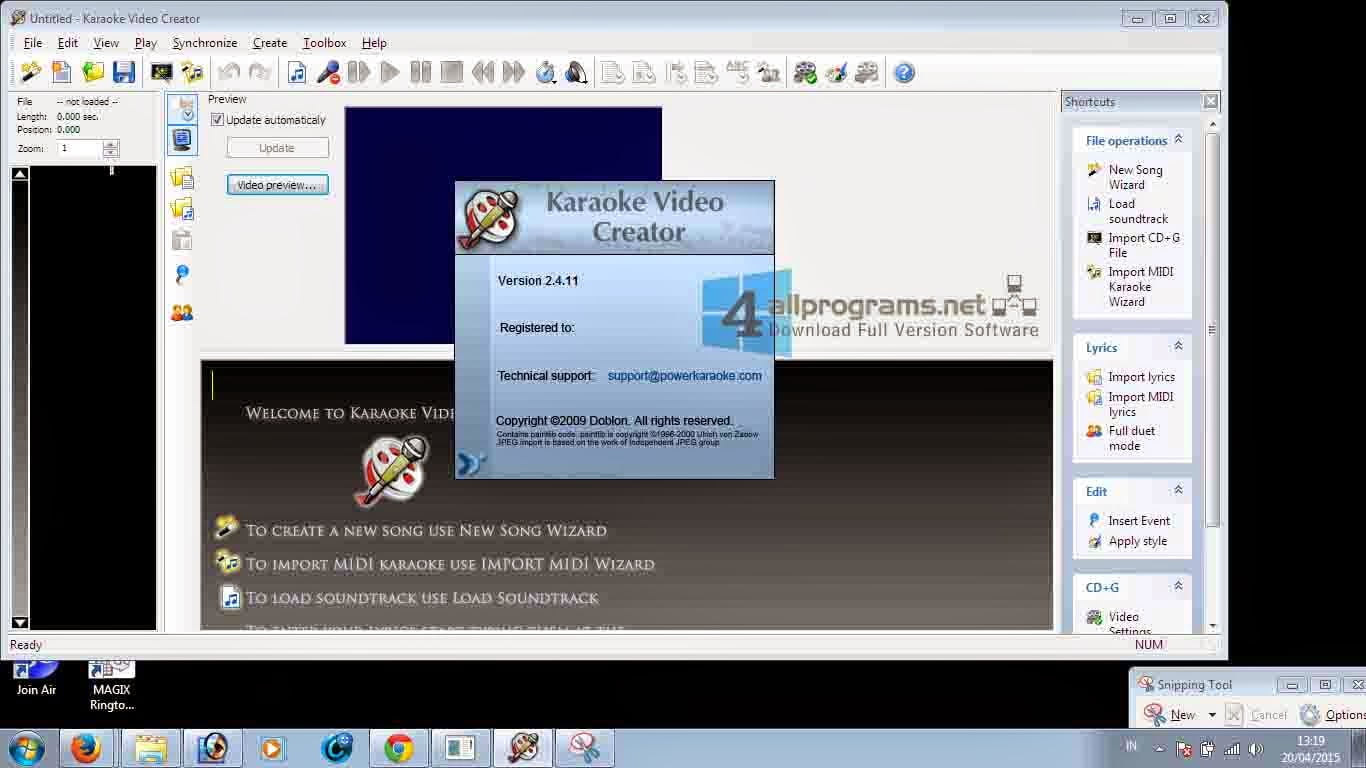The width and height of the screenshot is (1366, 768).
Task: Click Options in the Snipping Tool window
Action: [1332, 715]
